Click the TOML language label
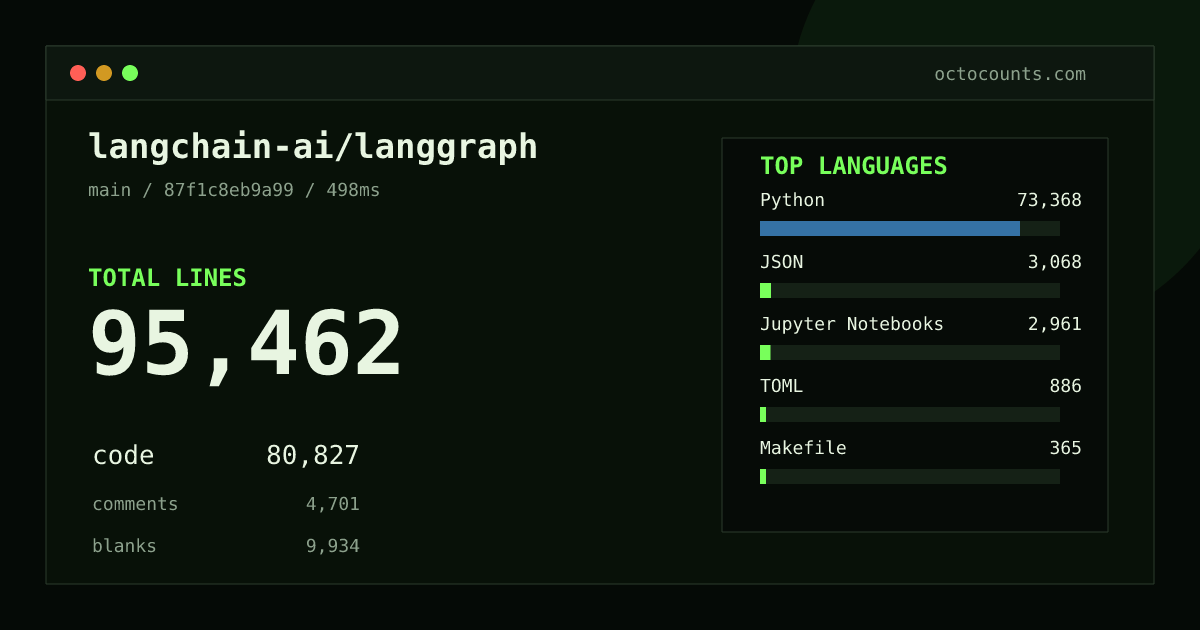The width and height of the screenshot is (1200, 630). [781, 386]
